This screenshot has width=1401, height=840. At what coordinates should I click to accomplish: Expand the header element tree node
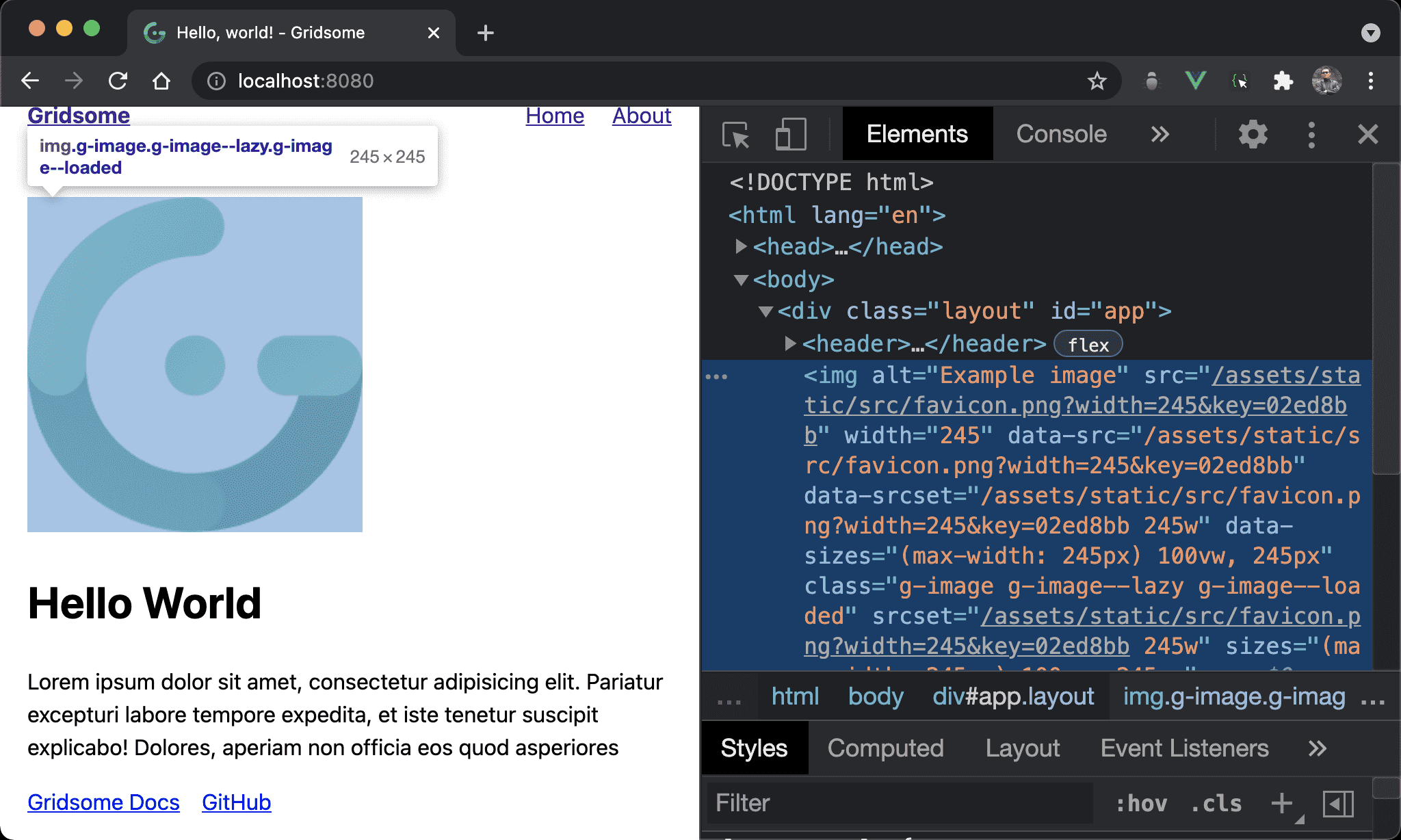point(783,345)
